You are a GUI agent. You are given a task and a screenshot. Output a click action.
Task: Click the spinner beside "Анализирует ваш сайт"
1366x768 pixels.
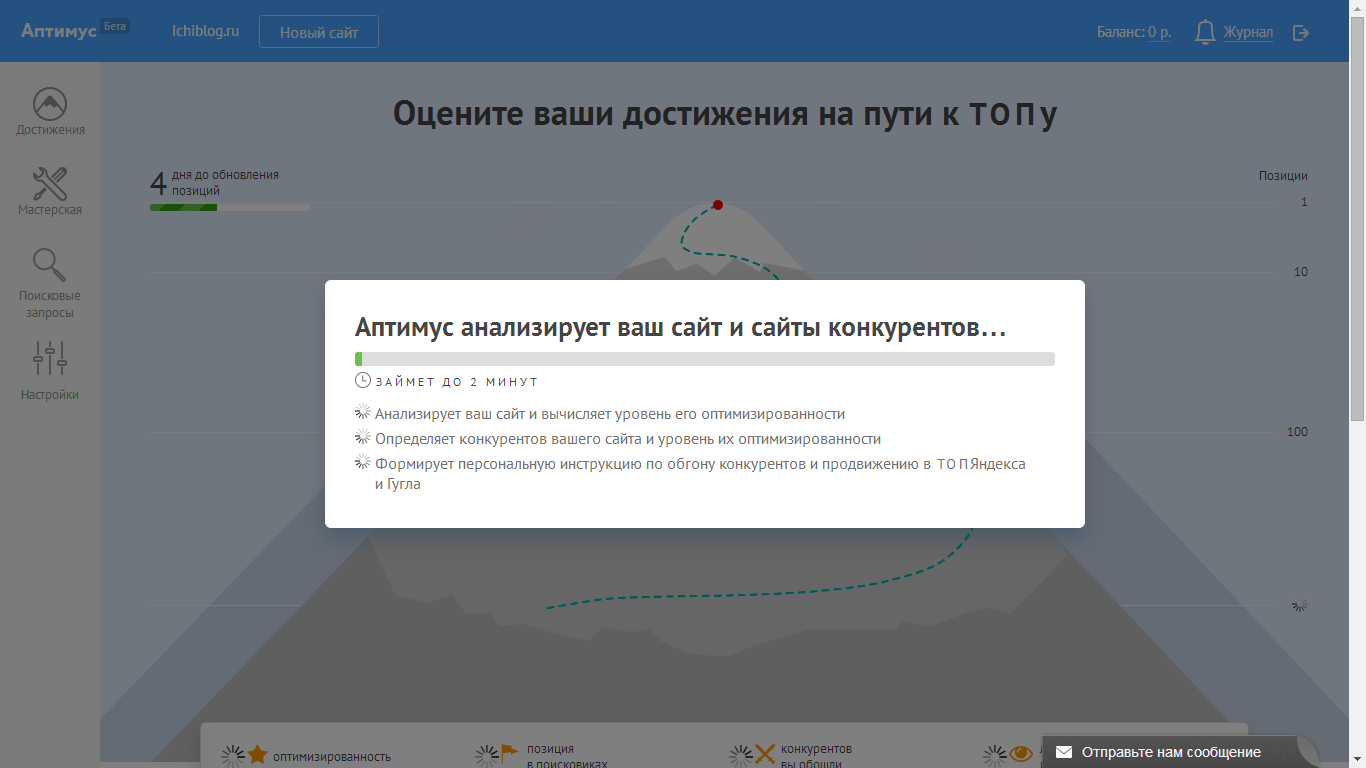363,412
